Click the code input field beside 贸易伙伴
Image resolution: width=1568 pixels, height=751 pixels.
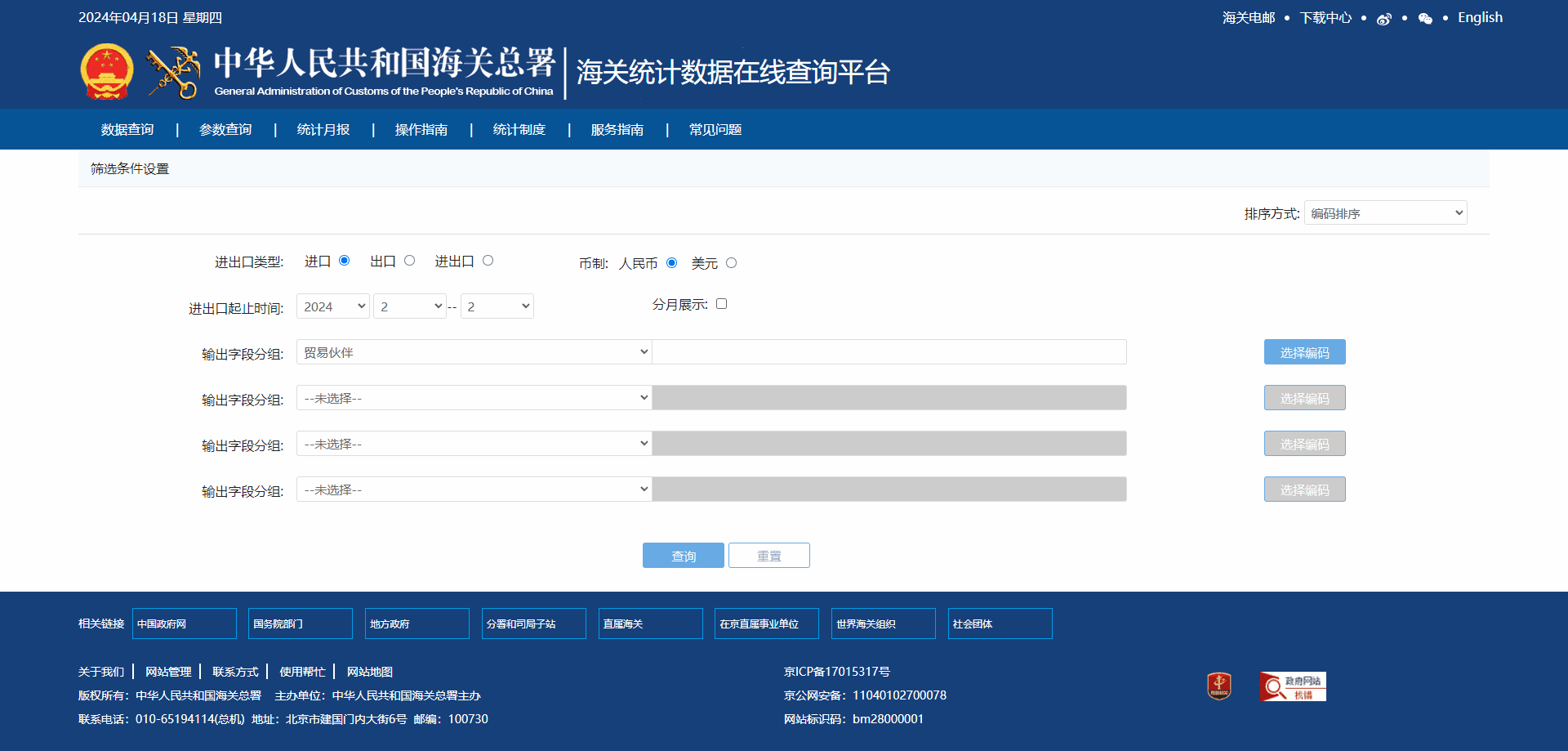point(889,351)
